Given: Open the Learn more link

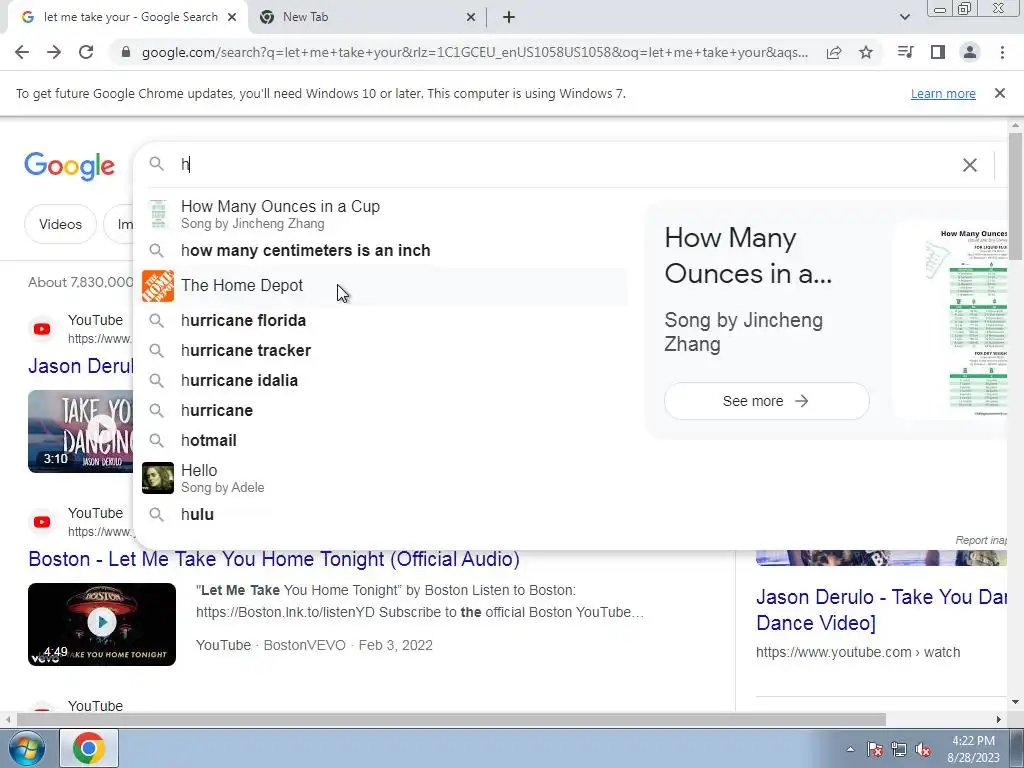Looking at the screenshot, I should tap(943, 93).
